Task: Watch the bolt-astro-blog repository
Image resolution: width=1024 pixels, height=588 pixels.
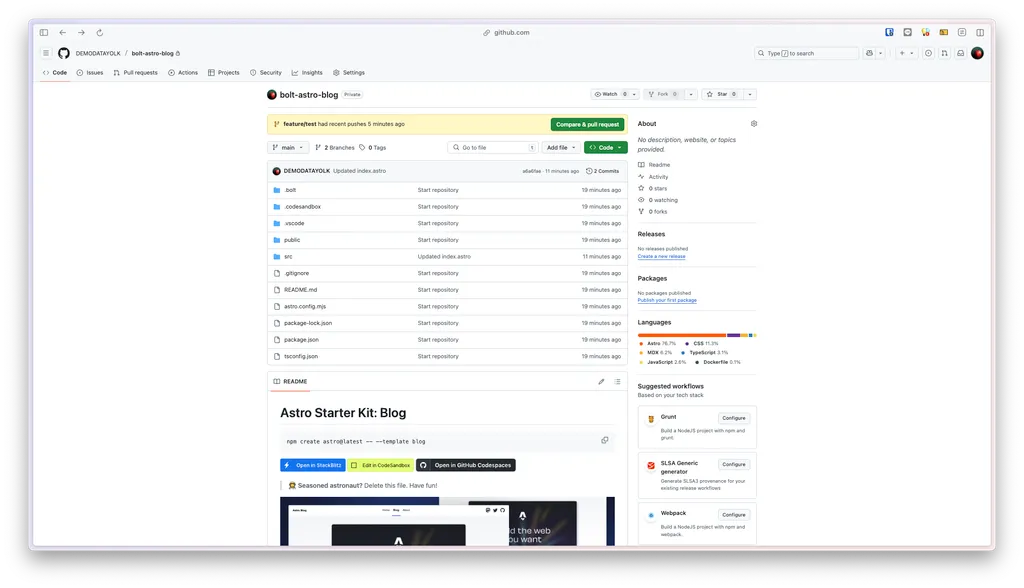Action: coord(610,94)
